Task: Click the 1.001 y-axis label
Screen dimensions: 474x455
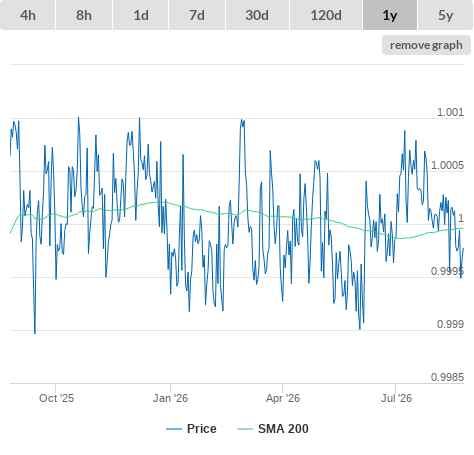Action: point(450,112)
